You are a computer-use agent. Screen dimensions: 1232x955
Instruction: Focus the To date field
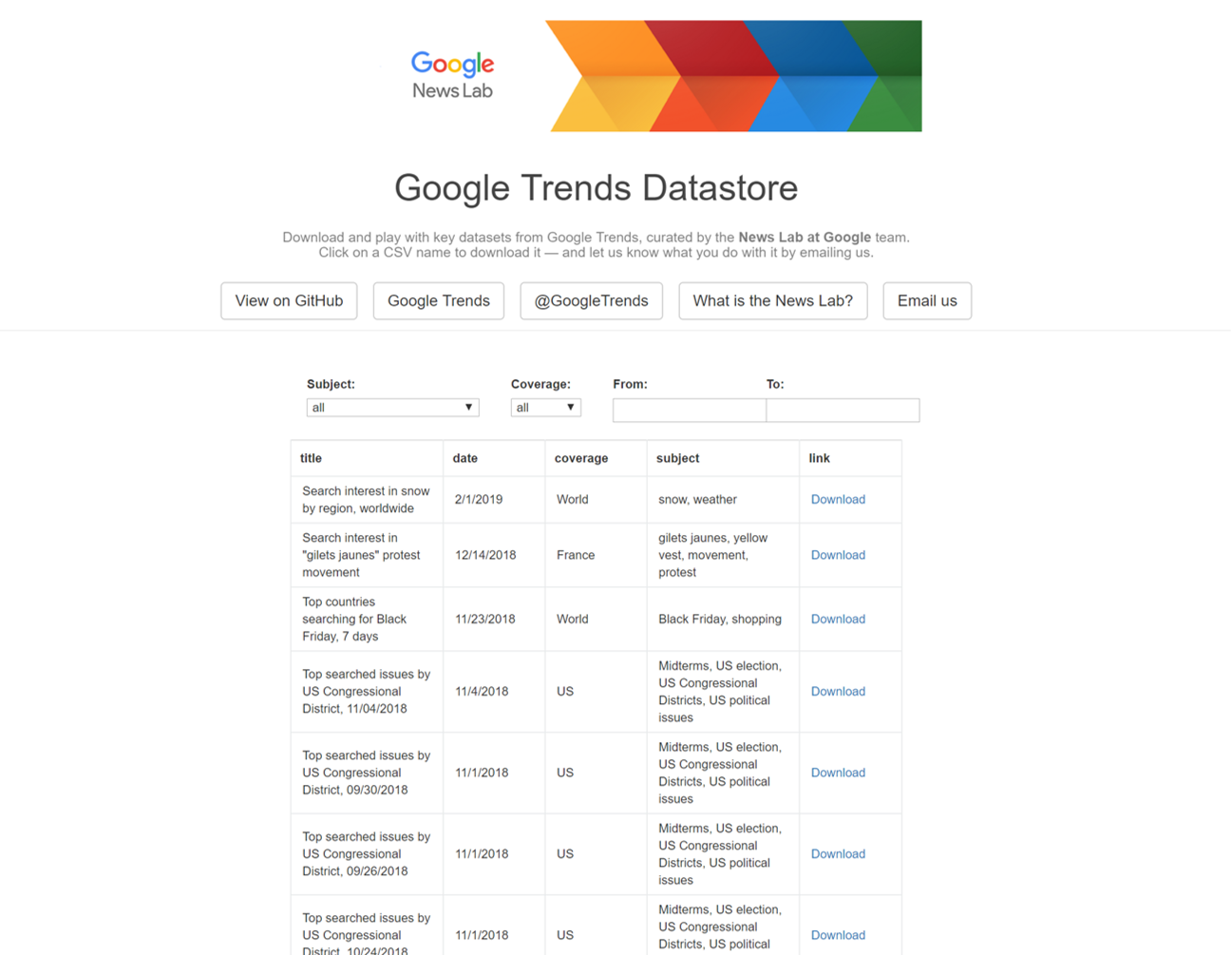click(x=843, y=411)
